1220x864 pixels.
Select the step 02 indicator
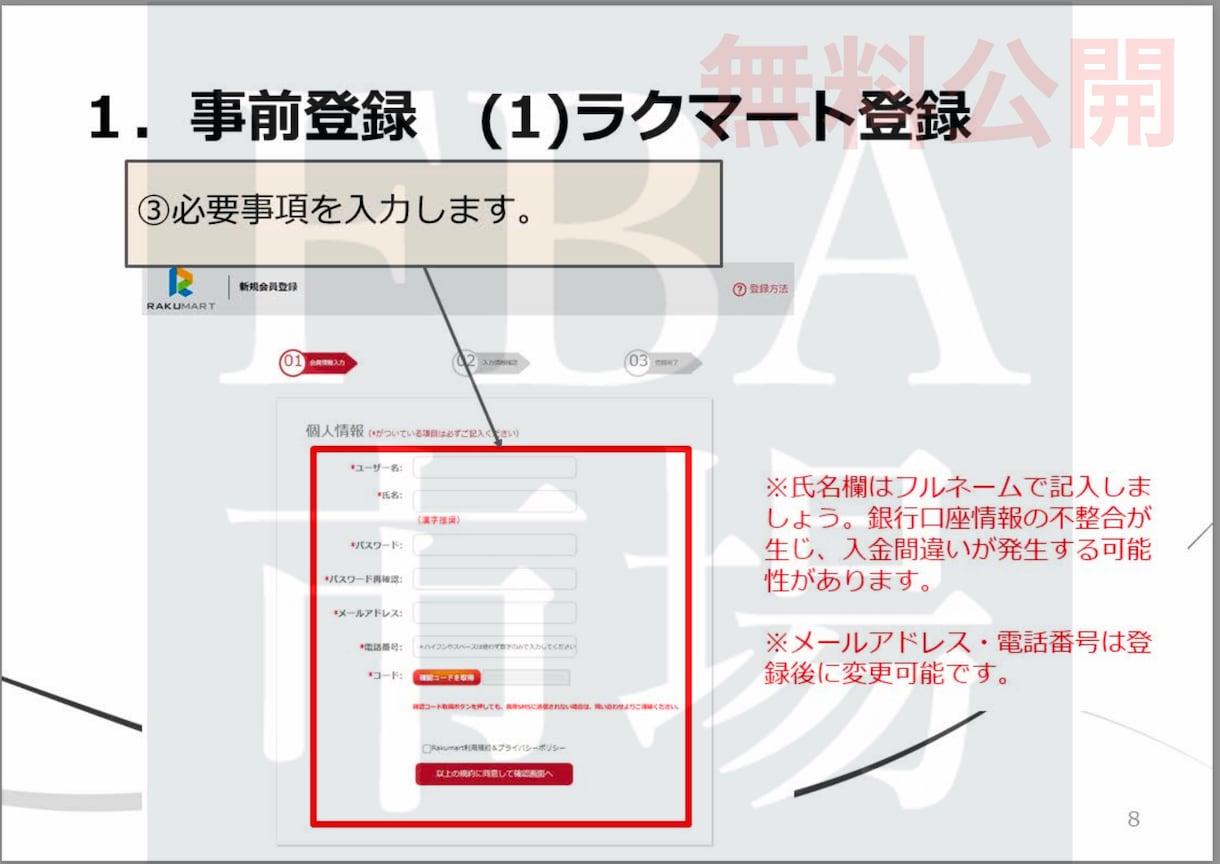tap(490, 363)
